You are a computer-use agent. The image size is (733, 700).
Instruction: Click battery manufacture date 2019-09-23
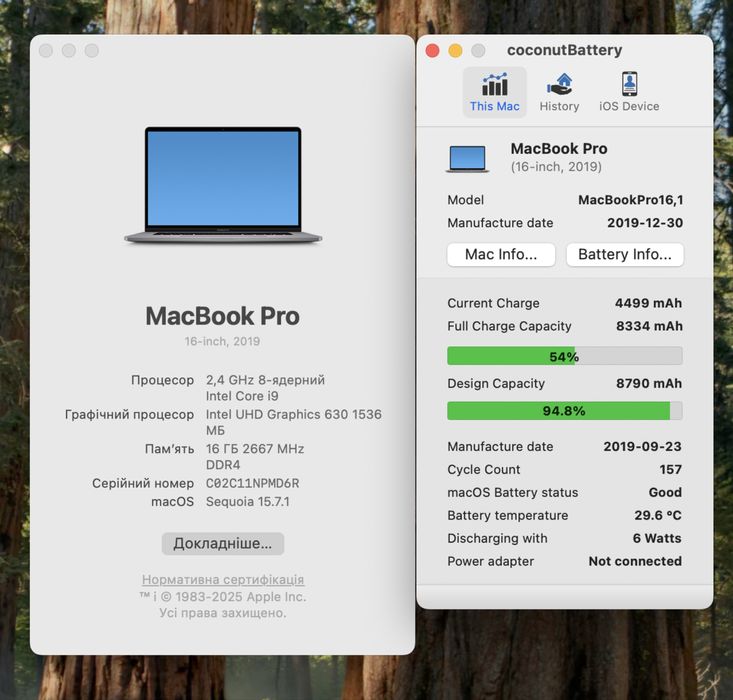point(642,447)
